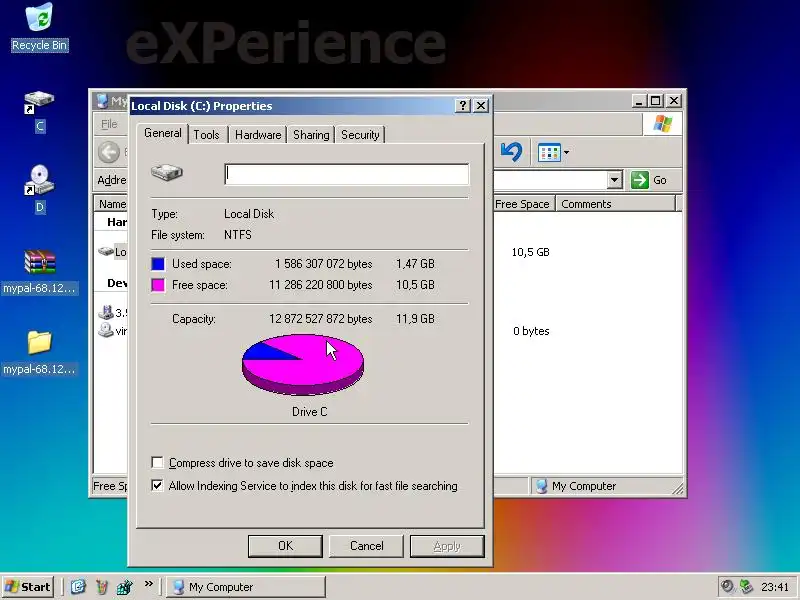Click the Undo icon in My Computer toolbar
Viewport: 800px width, 600px height.
point(511,152)
